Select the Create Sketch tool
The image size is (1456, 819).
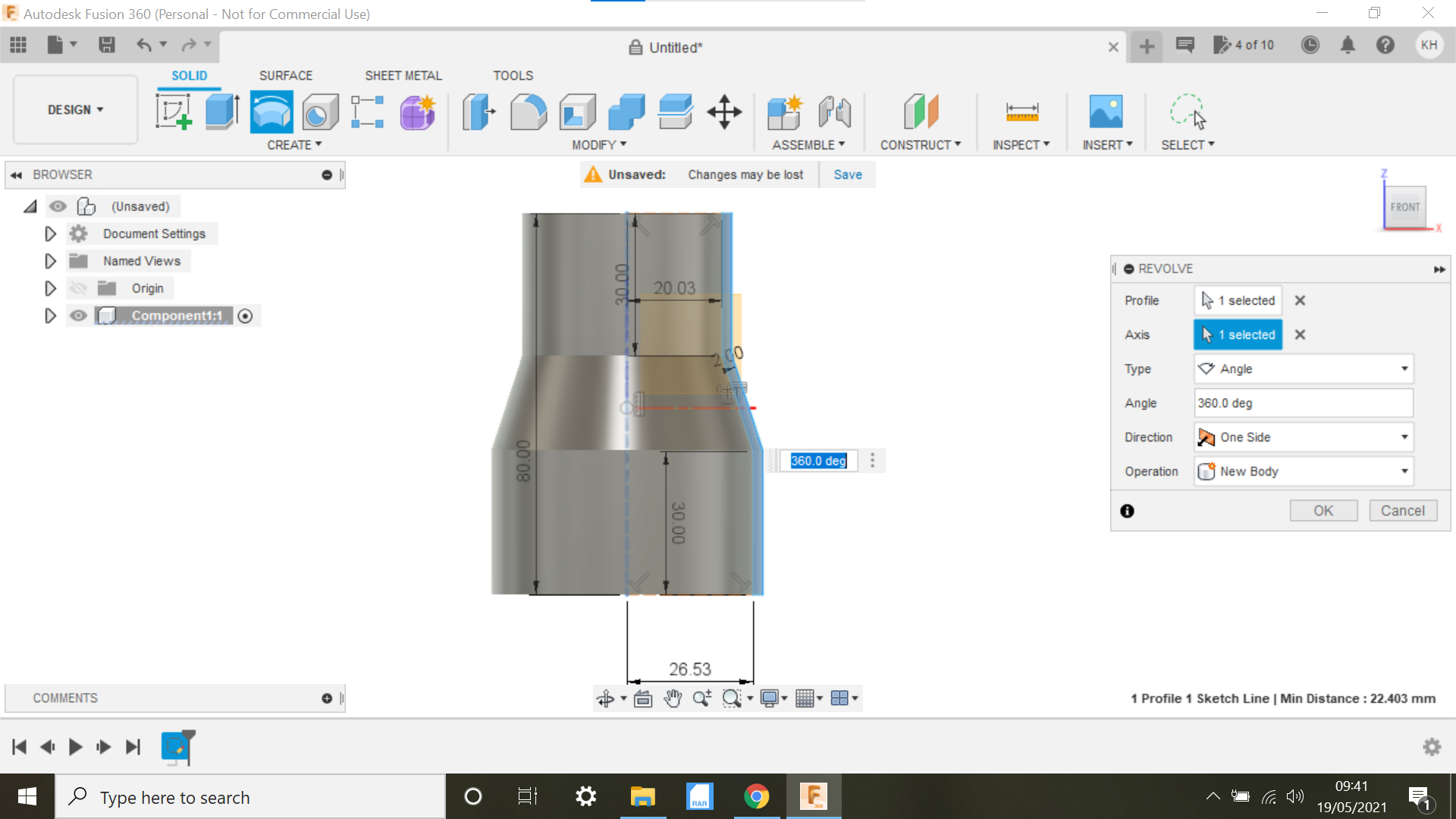(174, 111)
